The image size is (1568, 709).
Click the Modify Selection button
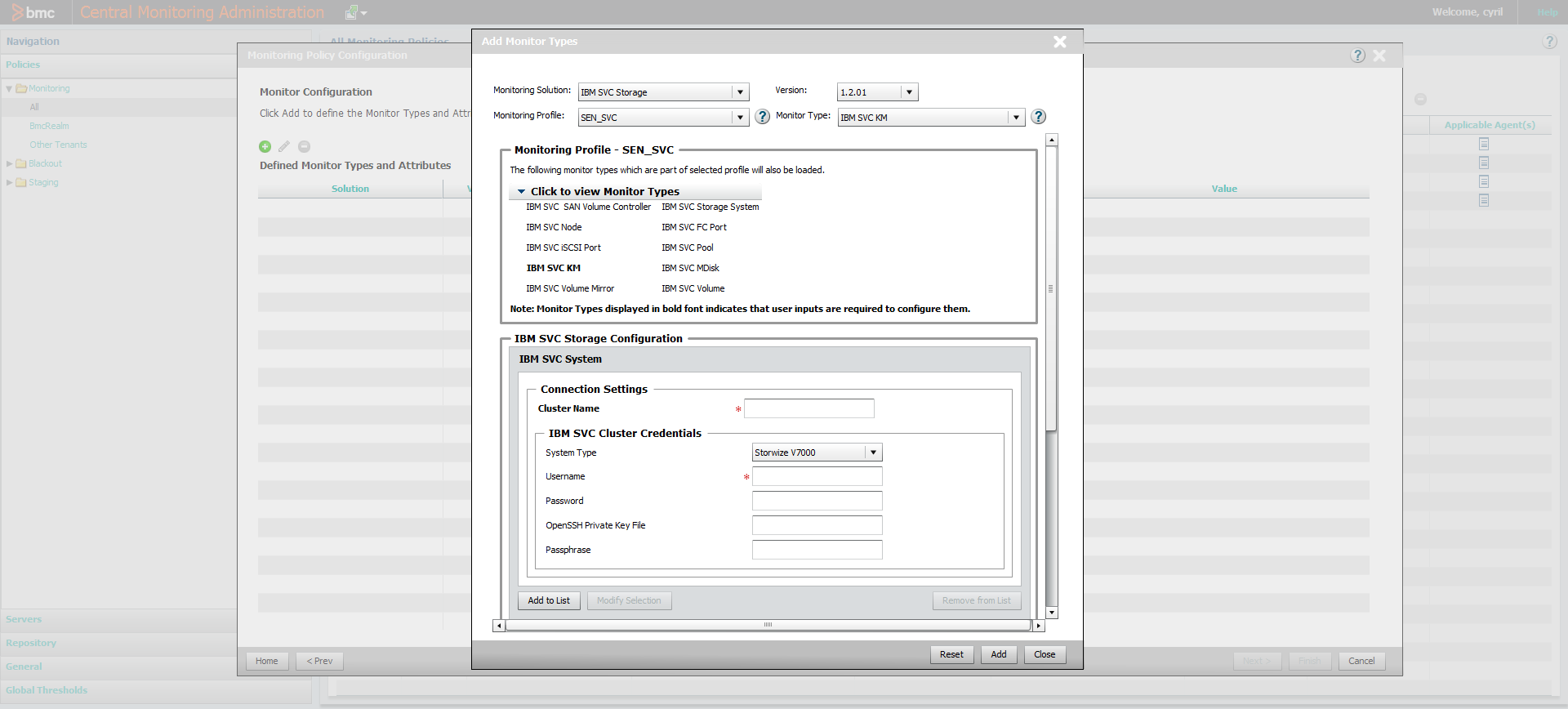(629, 601)
